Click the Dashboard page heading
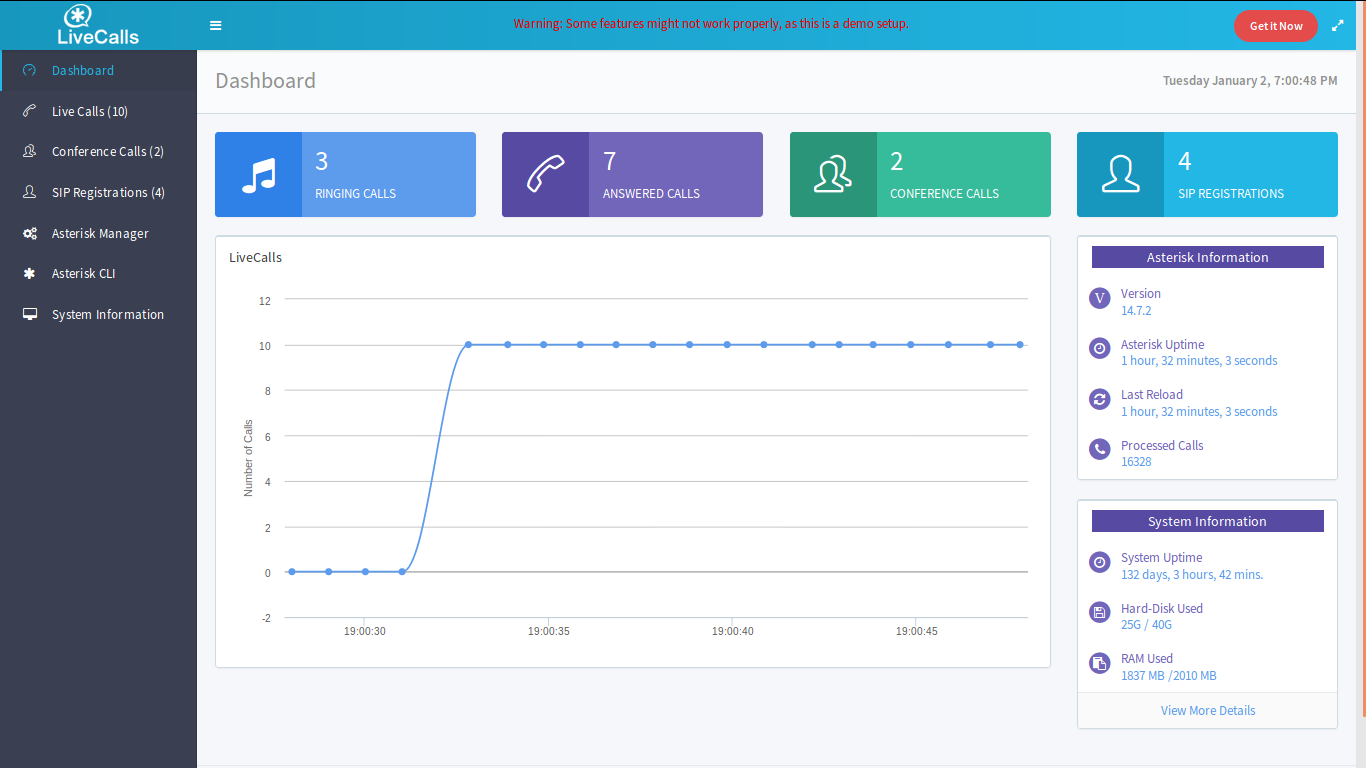 [x=265, y=81]
